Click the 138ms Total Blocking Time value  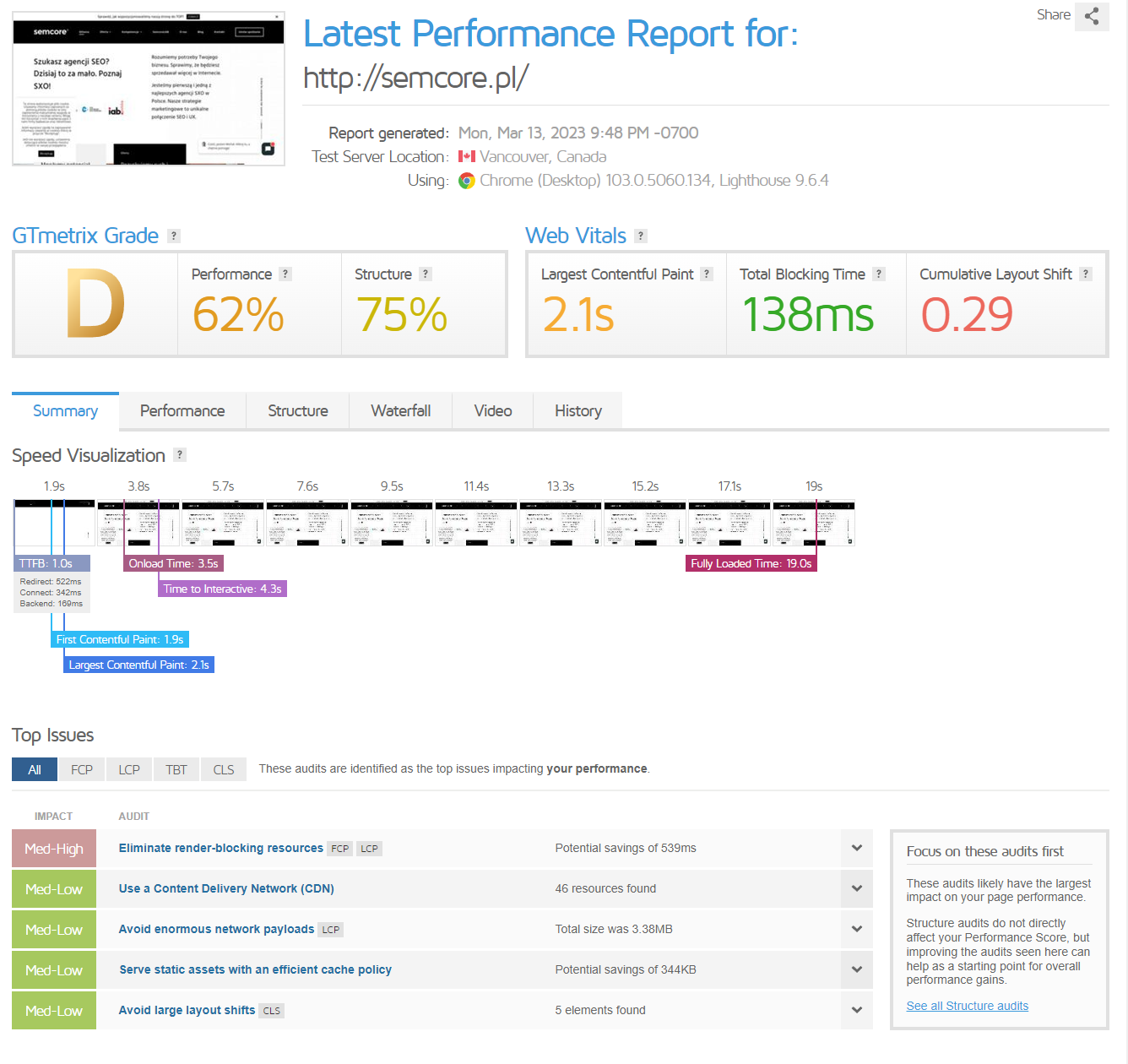808,315
